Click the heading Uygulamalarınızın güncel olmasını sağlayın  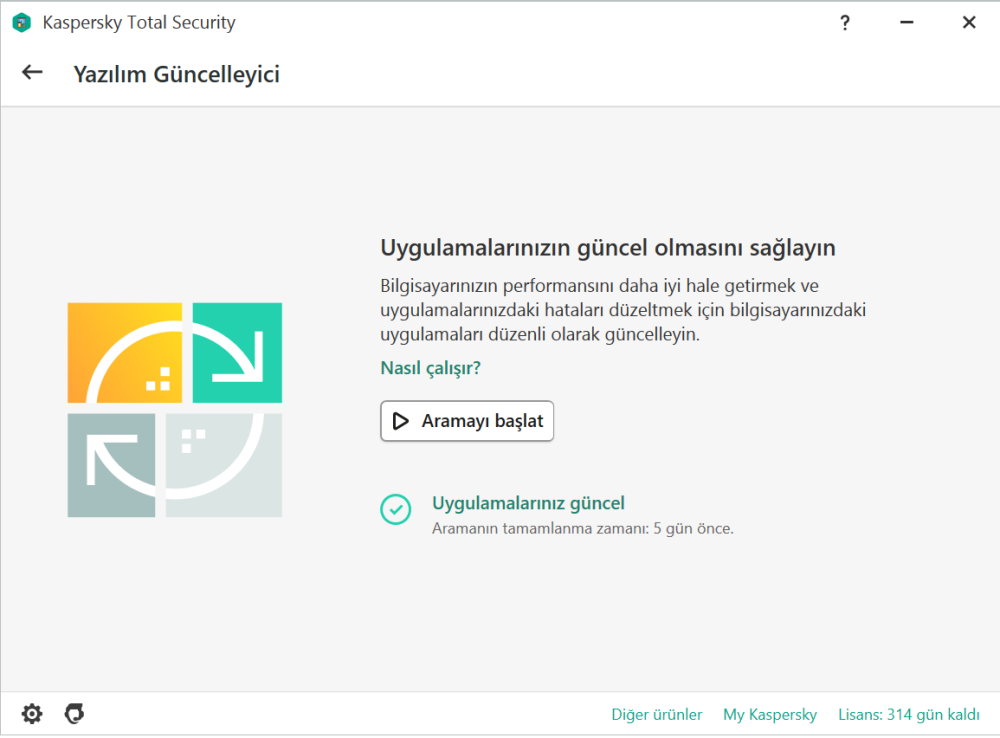click(x=608, y=247)
